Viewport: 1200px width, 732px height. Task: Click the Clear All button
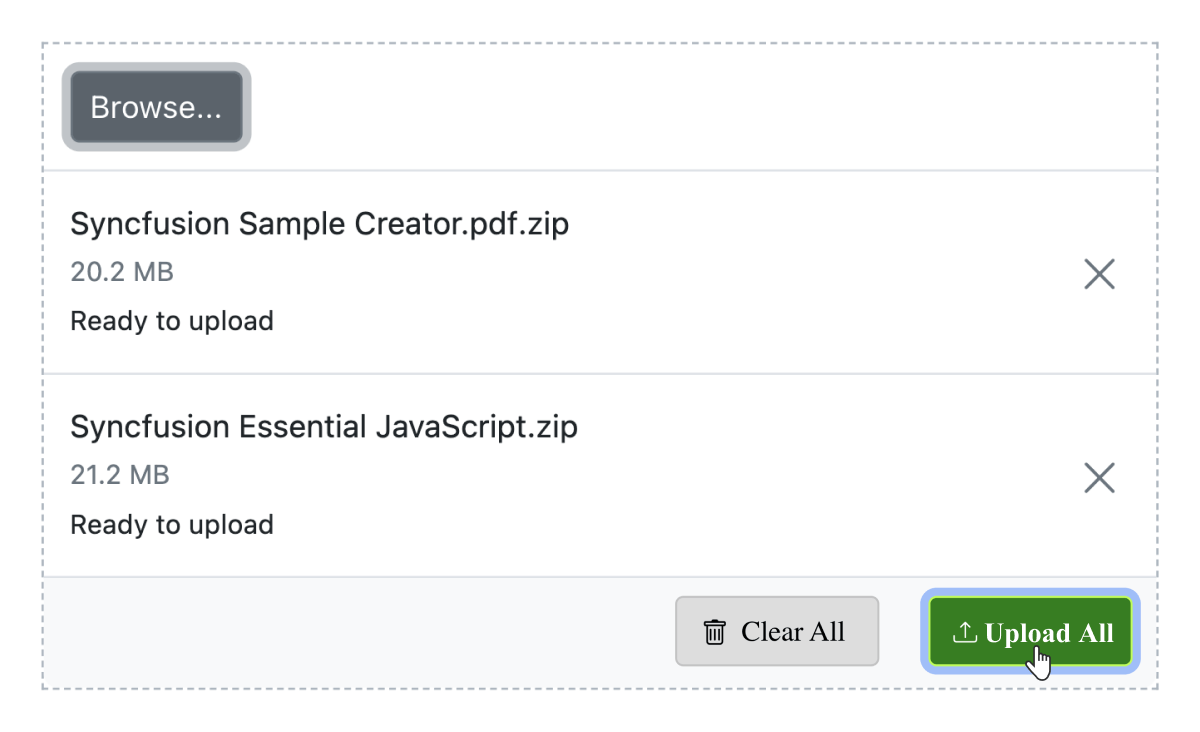(x=777, y=631)
